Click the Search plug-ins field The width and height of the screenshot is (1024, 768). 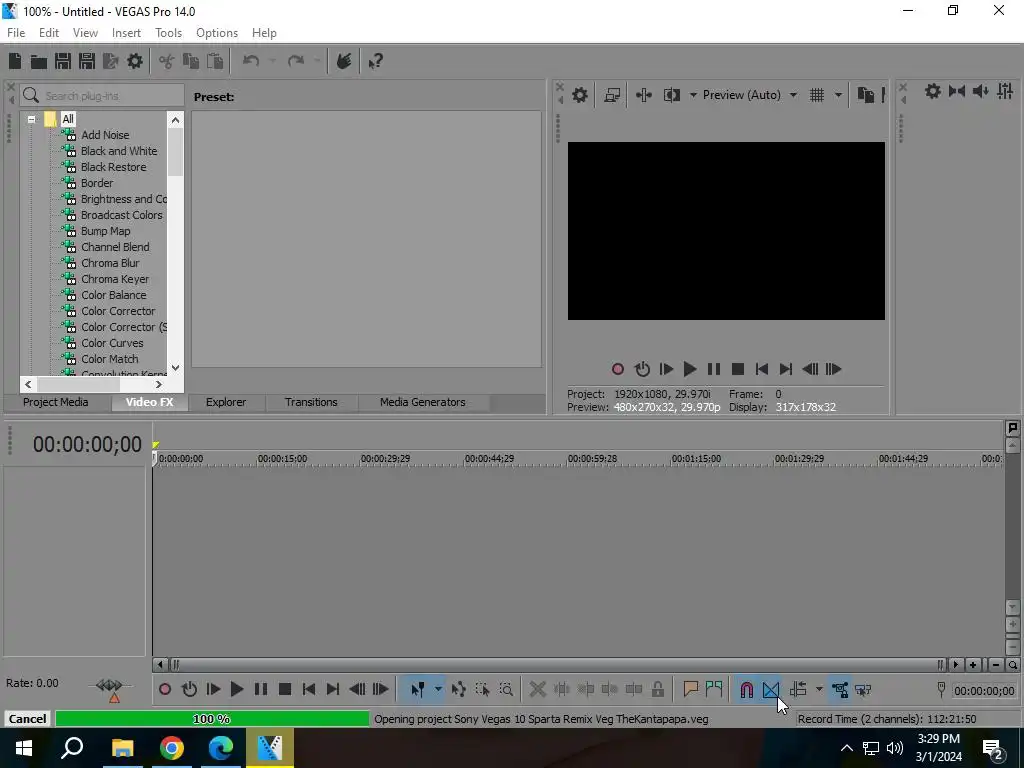tap(102, 96)
